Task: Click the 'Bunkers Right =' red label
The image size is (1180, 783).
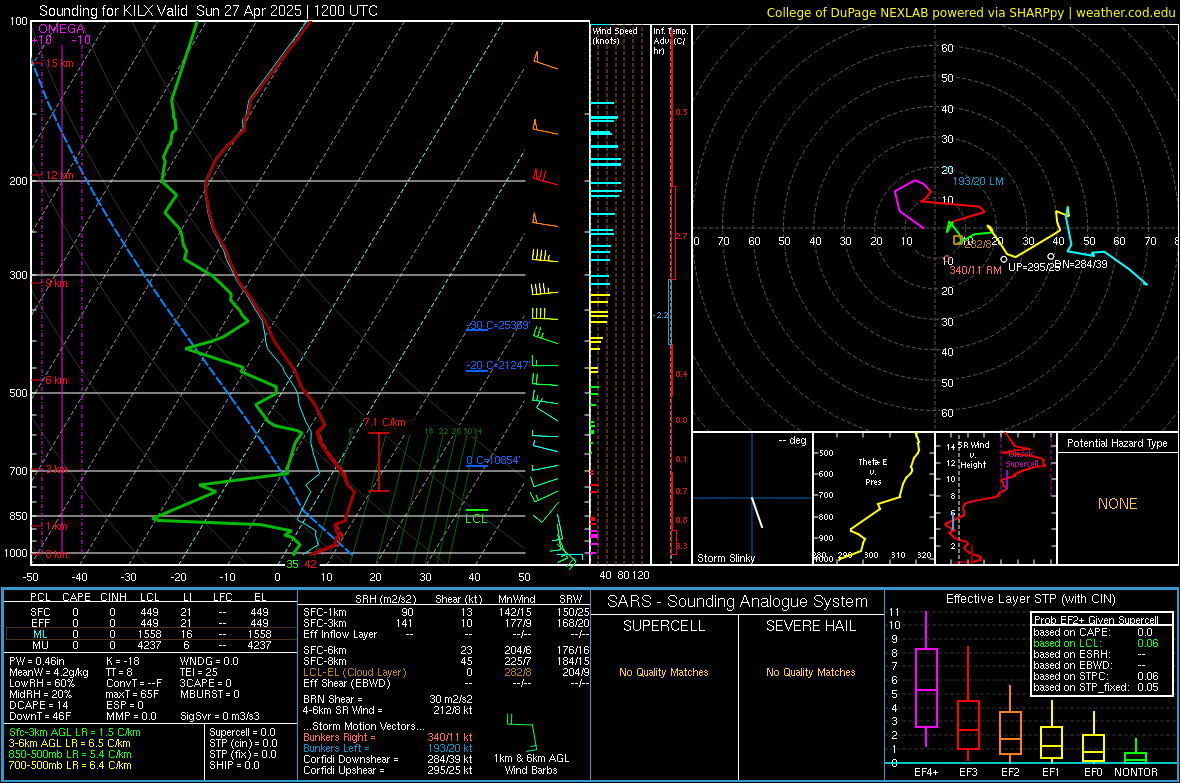Action: coord(339,738)
